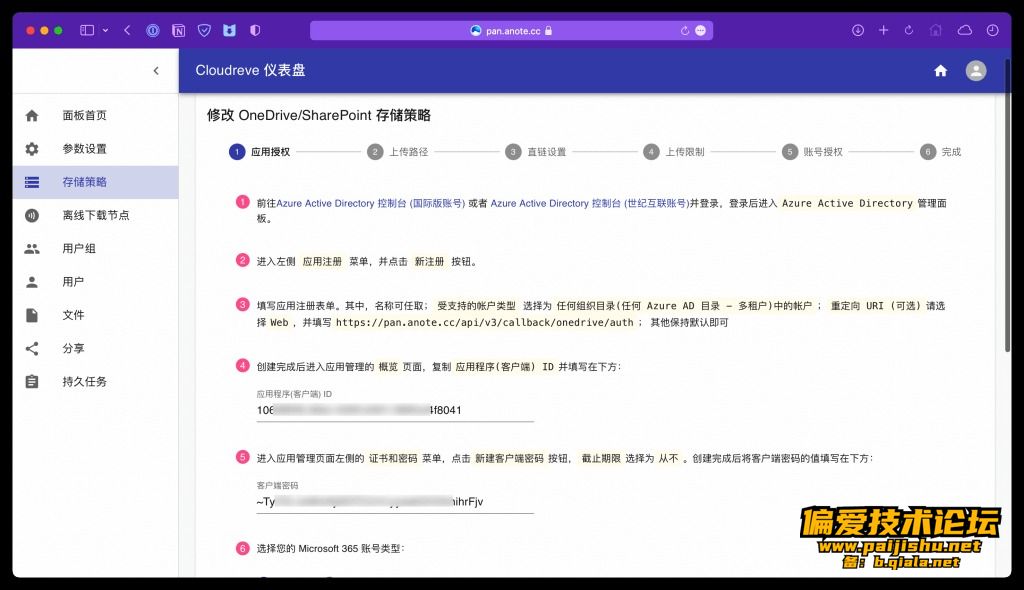Toggle Safari sidebar icon
This screenshot has width=1024, height=590.
pos(87,30)
